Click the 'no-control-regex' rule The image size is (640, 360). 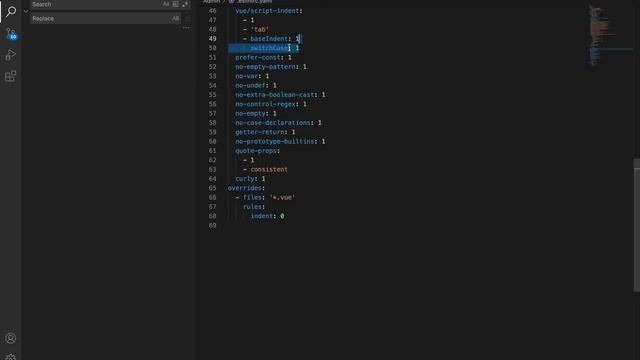coord(265,104)
